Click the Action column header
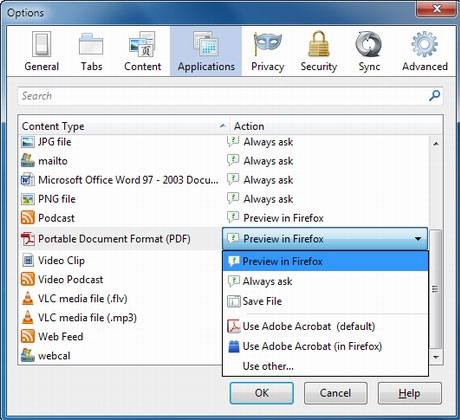460x420 pixels. pyautogui.click(x=336, y=126)
